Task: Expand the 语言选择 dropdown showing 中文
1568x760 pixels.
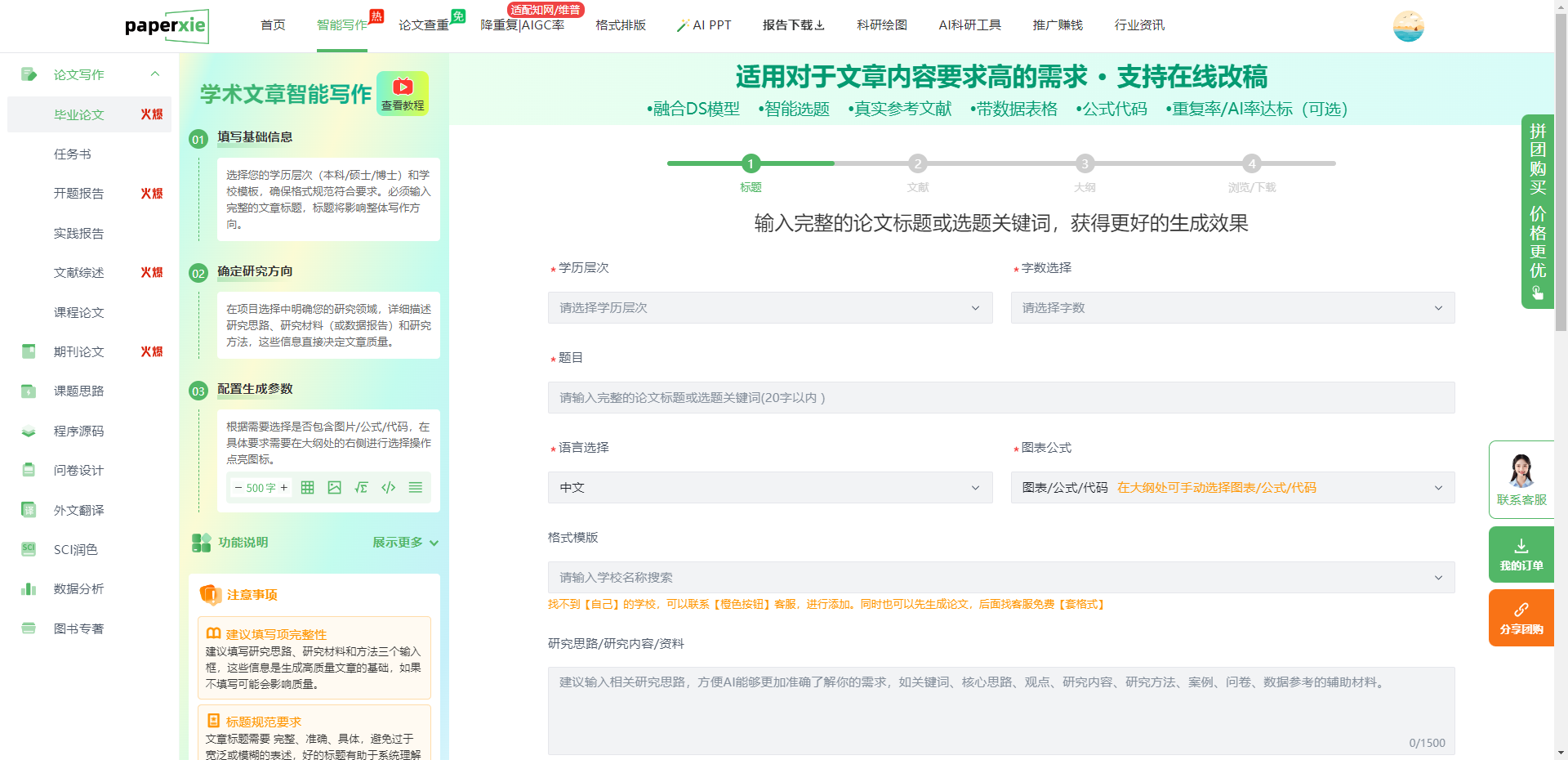Action: 769,488
